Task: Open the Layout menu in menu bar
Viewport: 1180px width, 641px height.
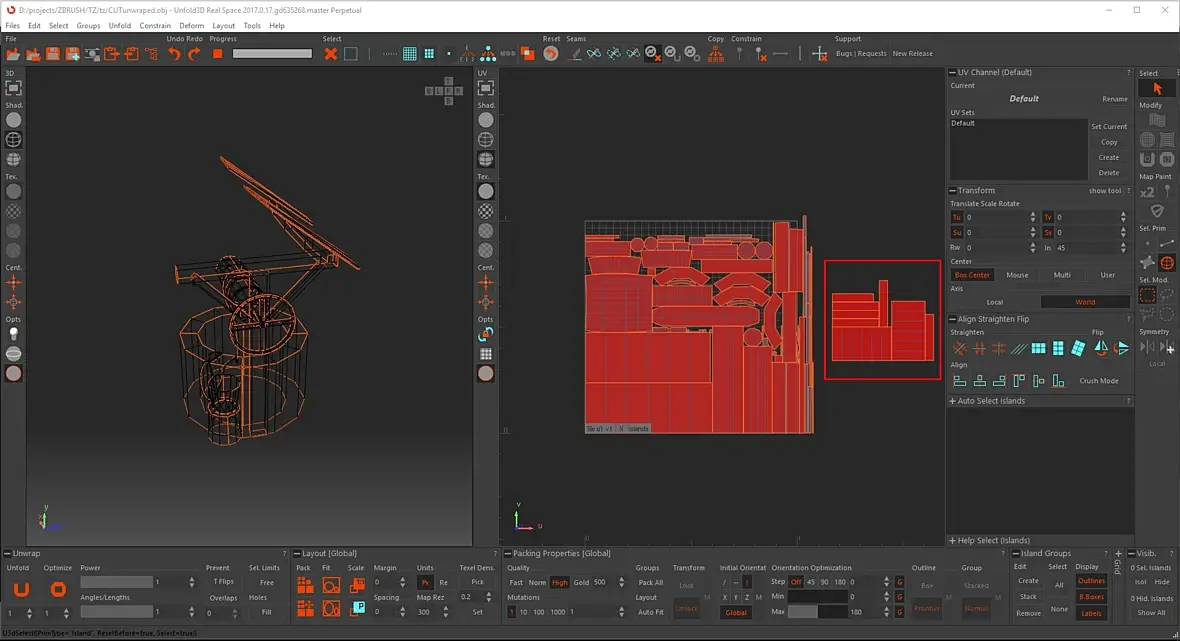Action: (223, 25)
